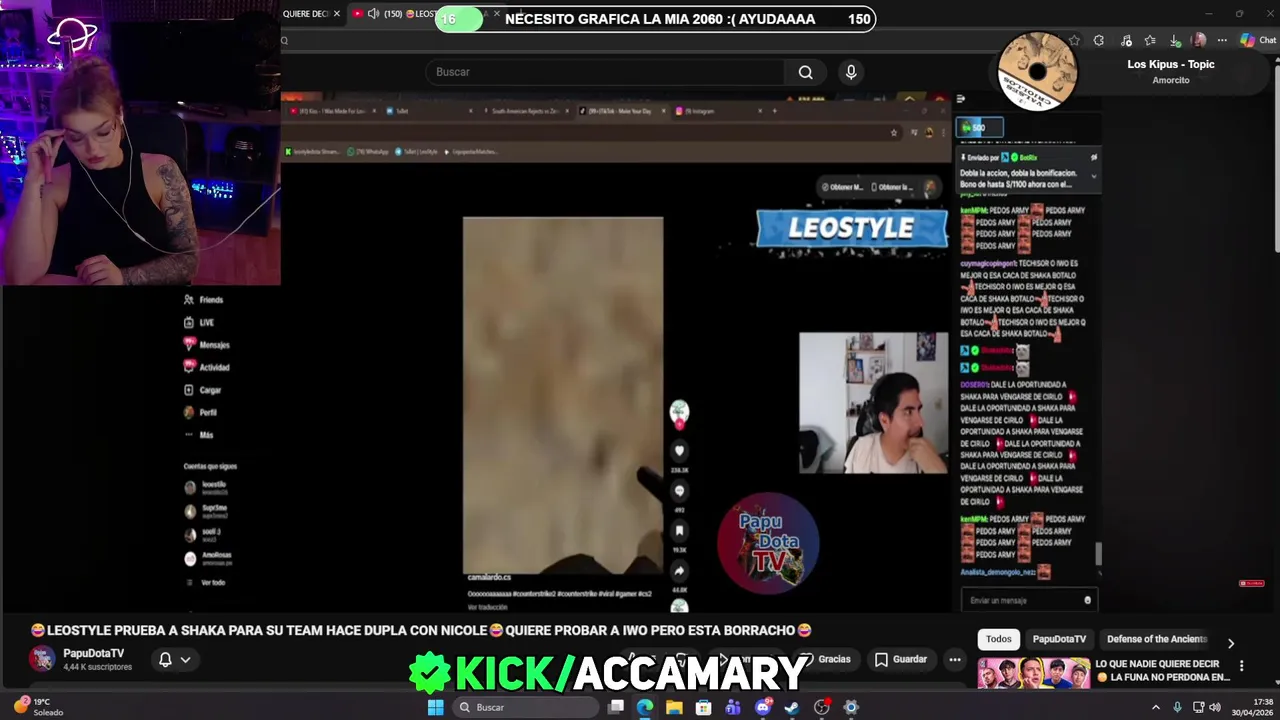Image resolution: width=1280 pixels, height=720 pixels.
Task: Open the browser profile avatar
Action: [1199, 40]
